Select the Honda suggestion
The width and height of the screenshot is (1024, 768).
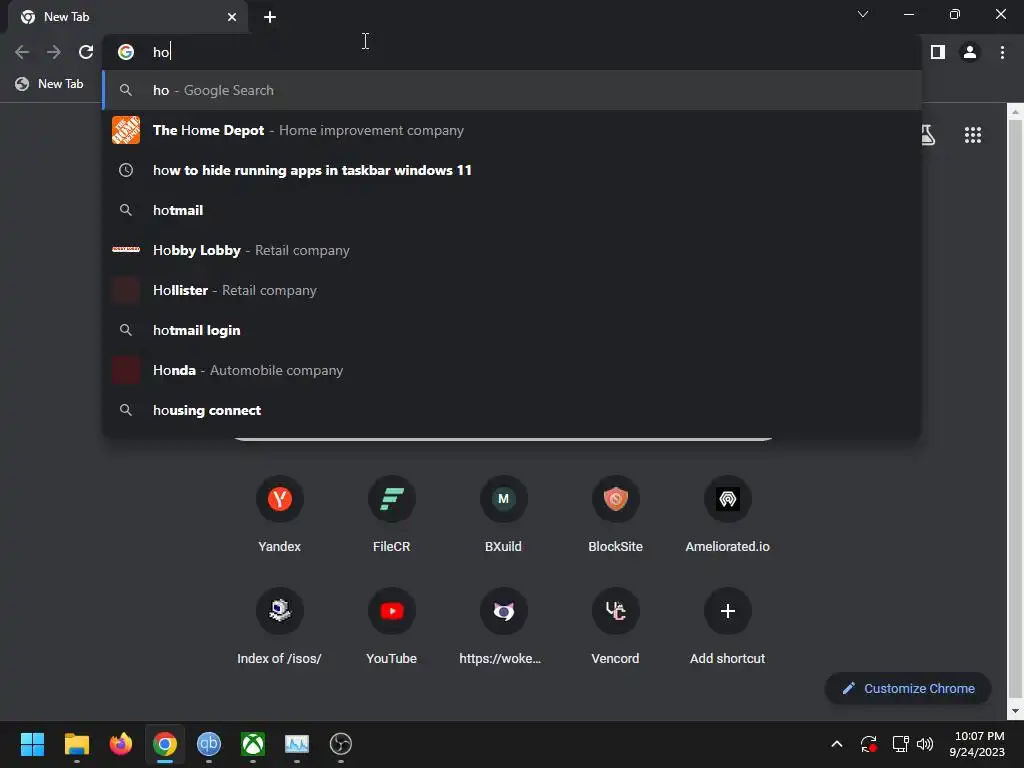tap(512, 370)
